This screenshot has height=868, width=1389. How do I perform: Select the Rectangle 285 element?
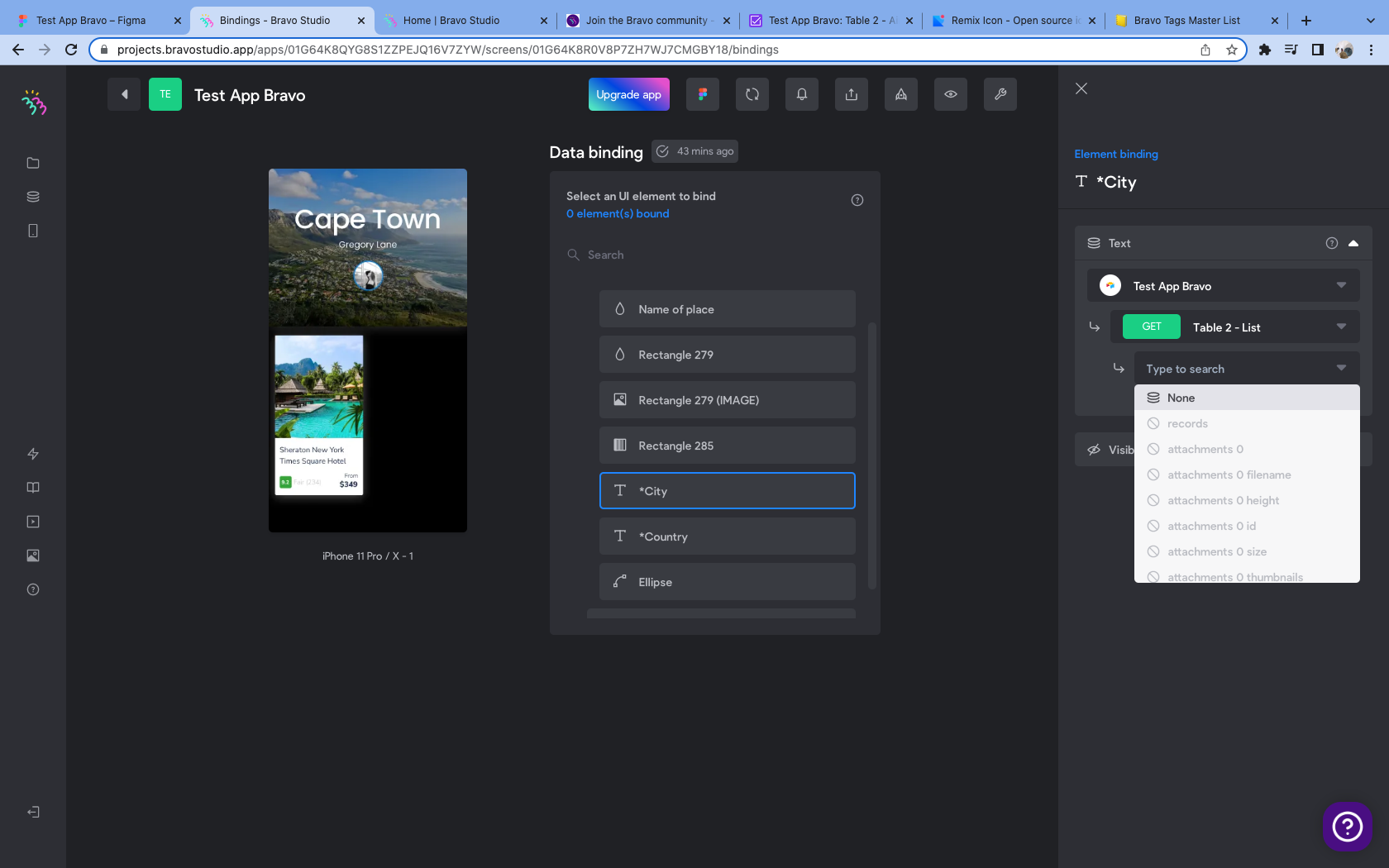[728, 446]
